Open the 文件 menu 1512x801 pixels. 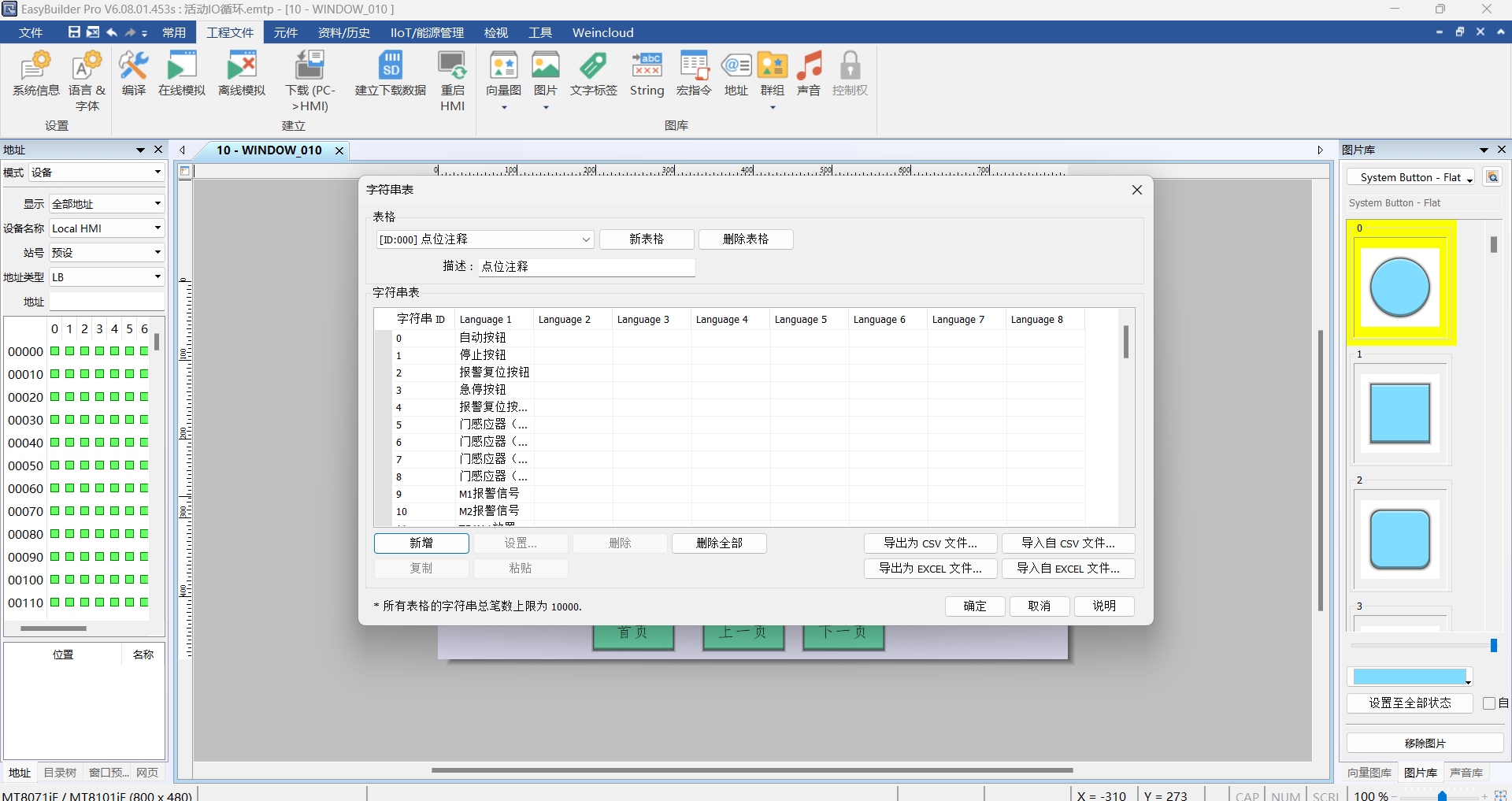pyautogui.click(x=31, y=32)
